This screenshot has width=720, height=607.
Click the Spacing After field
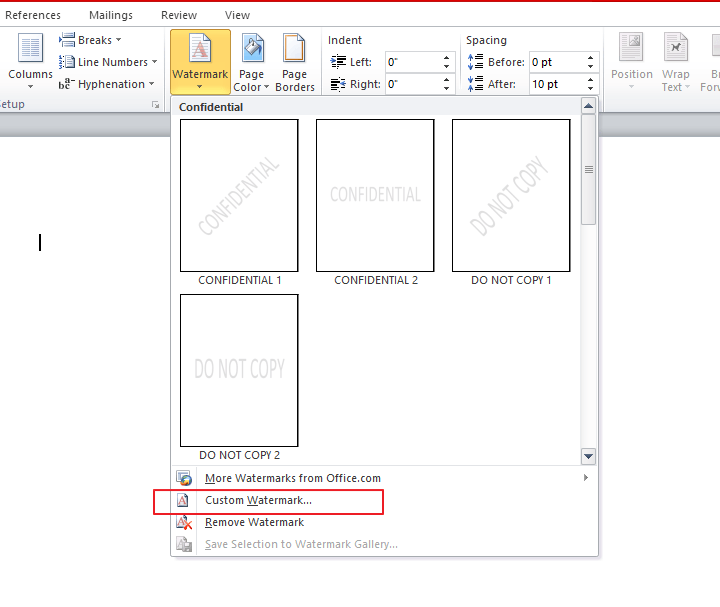tap(557, 84)
